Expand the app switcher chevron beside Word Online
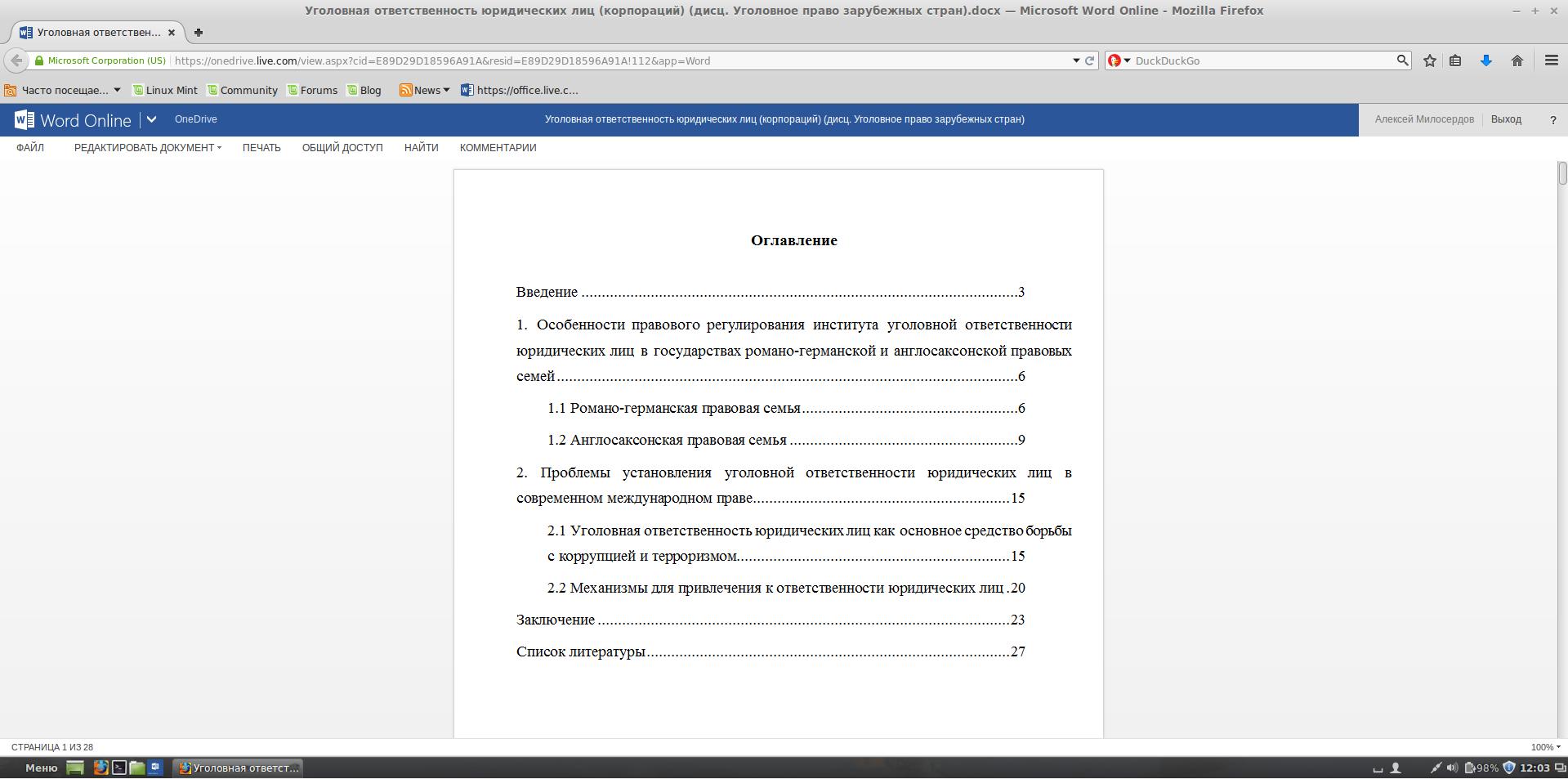1568x779 pixels. pos(151,119)
